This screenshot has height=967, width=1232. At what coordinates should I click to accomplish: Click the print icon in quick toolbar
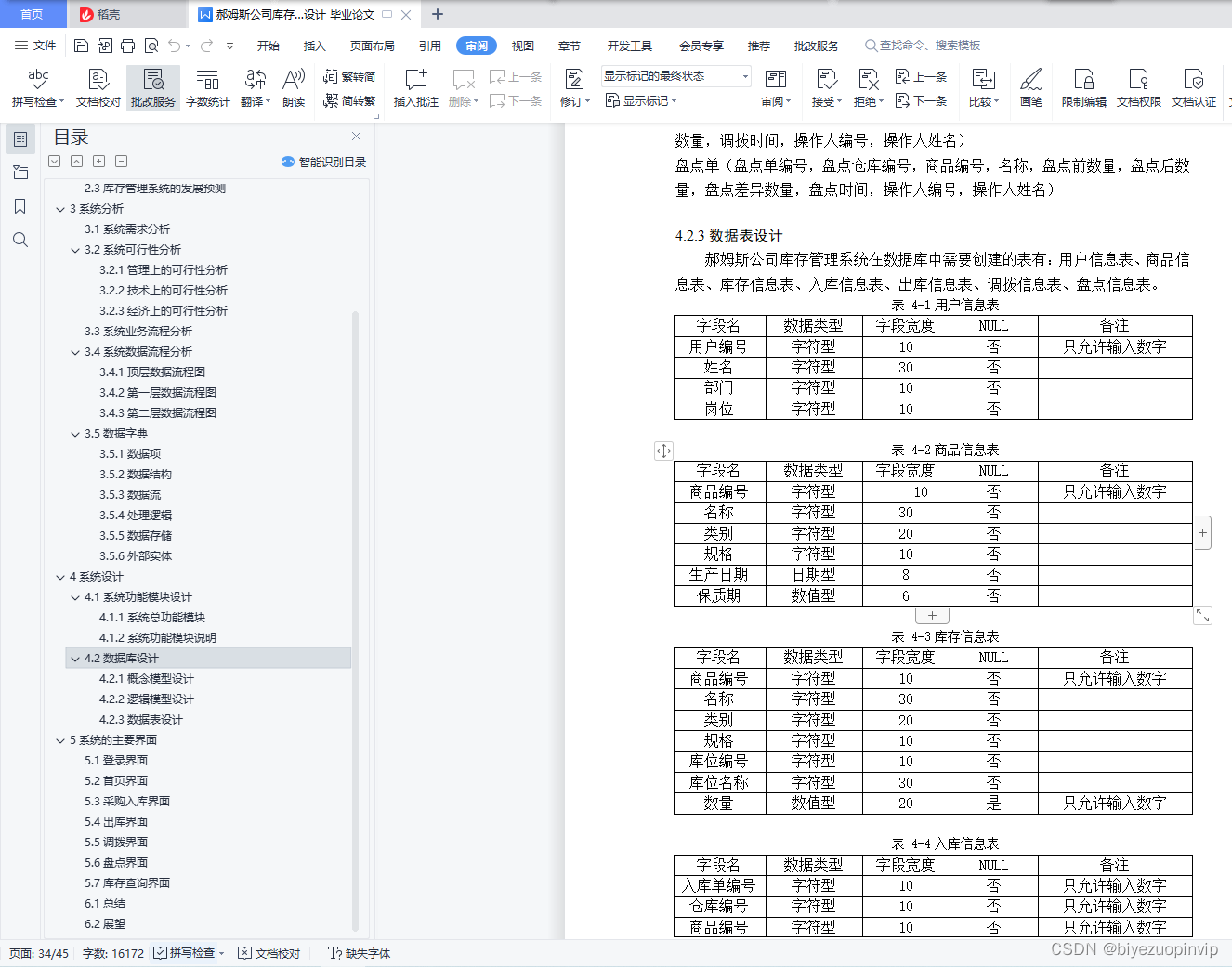128,46
